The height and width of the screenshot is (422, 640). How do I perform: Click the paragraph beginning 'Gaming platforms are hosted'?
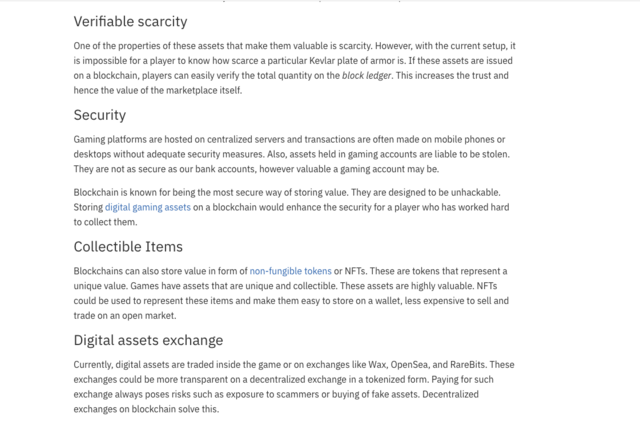coord(291,154)
